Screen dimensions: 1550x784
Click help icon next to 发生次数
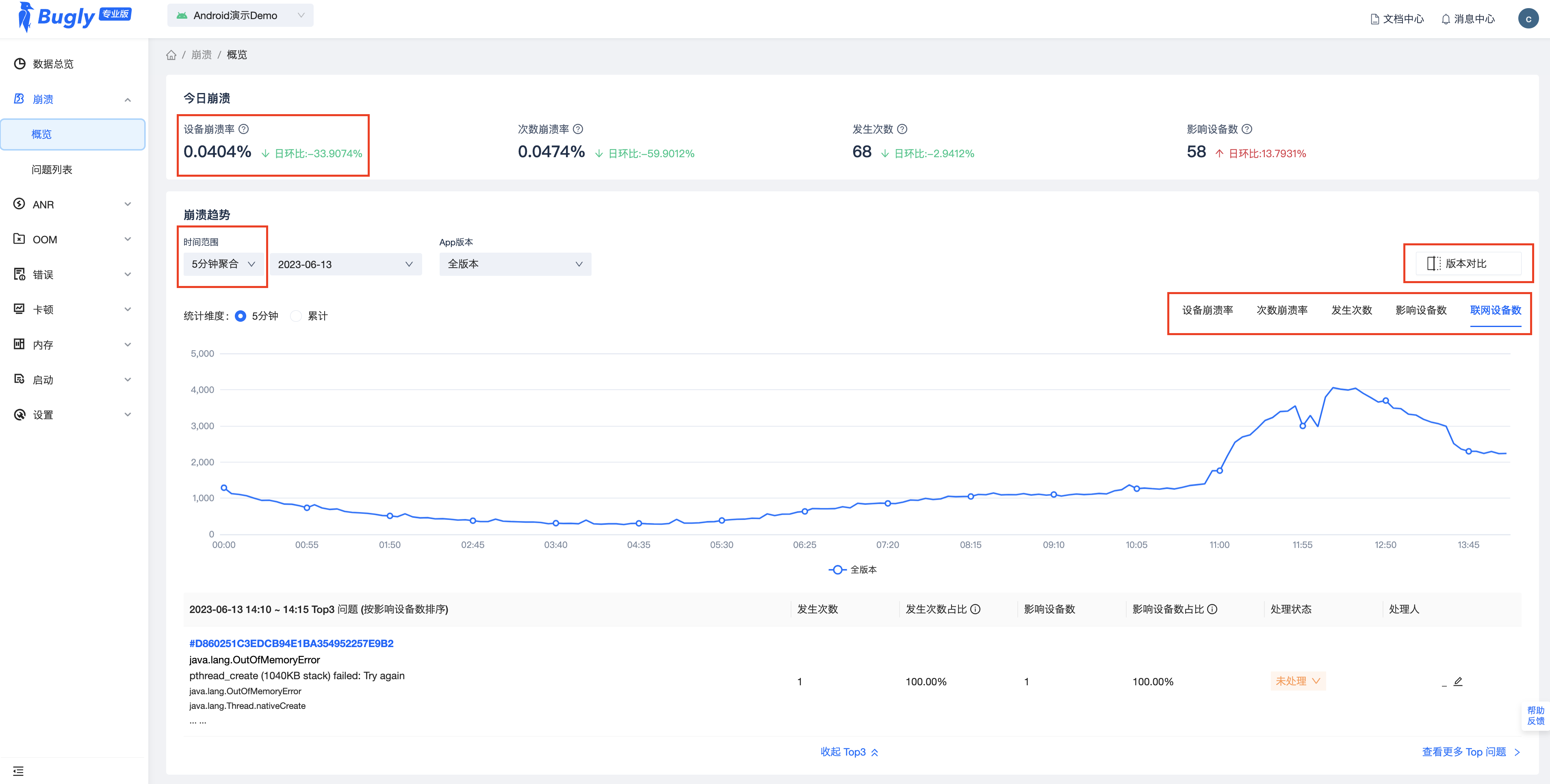(902, 129)
